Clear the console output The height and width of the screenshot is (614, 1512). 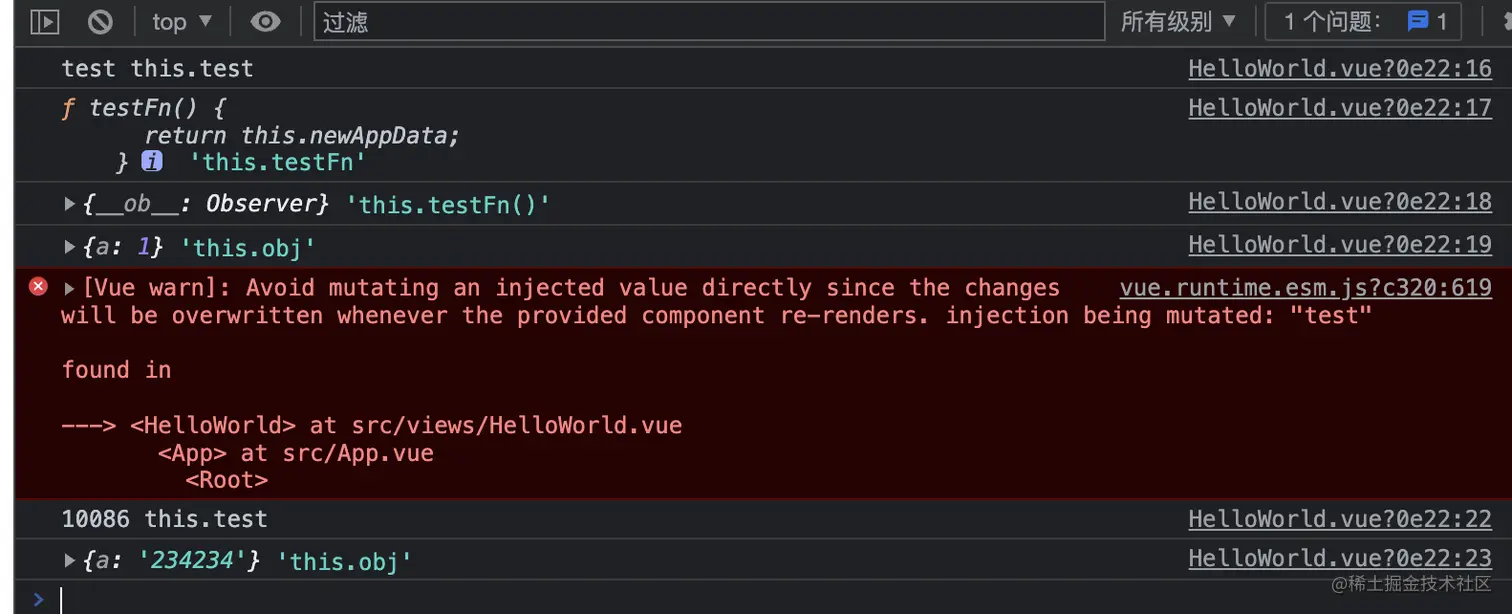tap(99, 21)
